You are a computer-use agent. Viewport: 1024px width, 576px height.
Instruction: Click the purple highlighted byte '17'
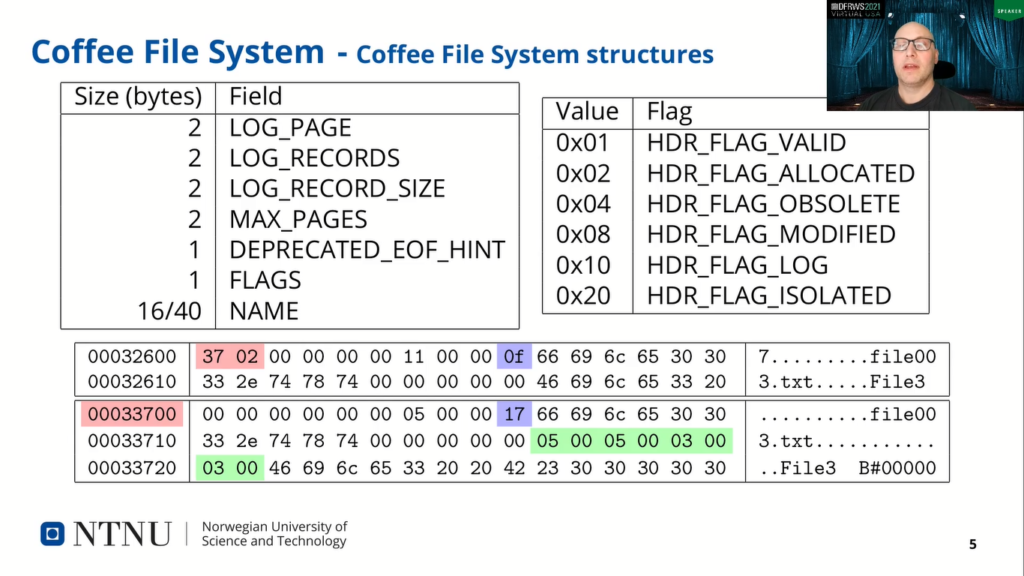point(514,414)
